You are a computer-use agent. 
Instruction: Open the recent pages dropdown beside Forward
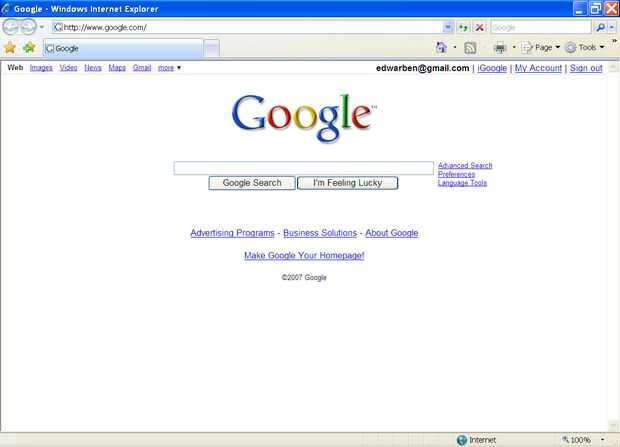pos(42,27)
